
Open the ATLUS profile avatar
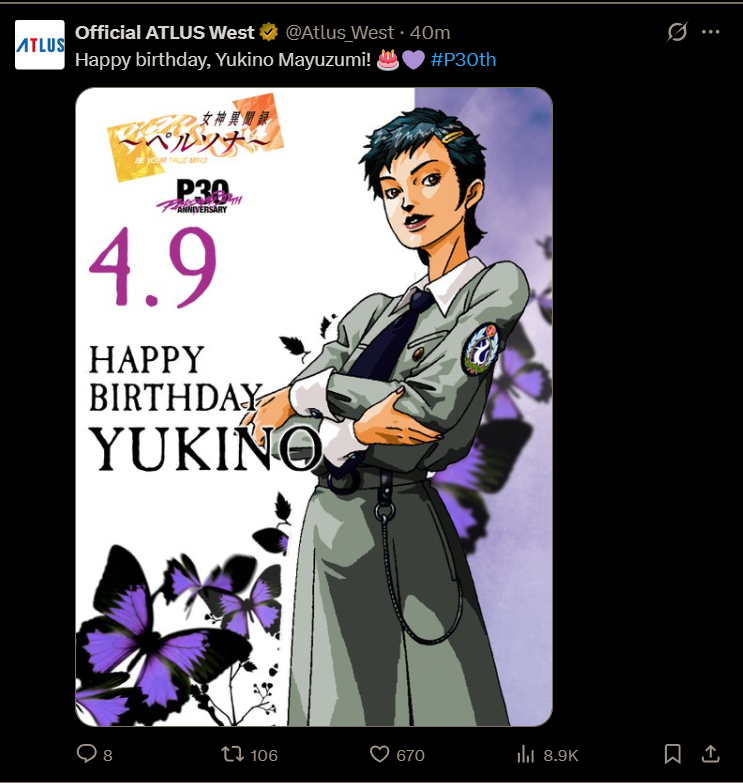coord(39,44)
